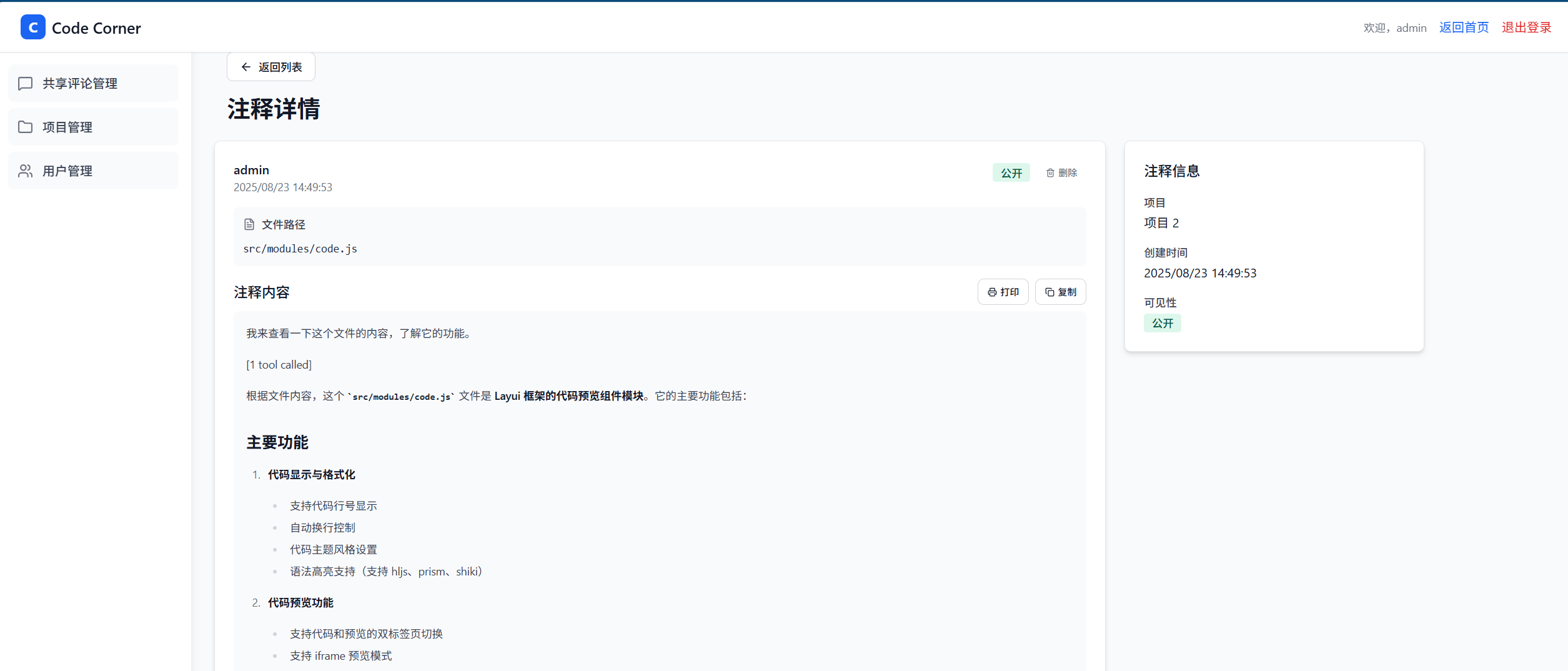Click bullet 代码主题风格设置

334,550
